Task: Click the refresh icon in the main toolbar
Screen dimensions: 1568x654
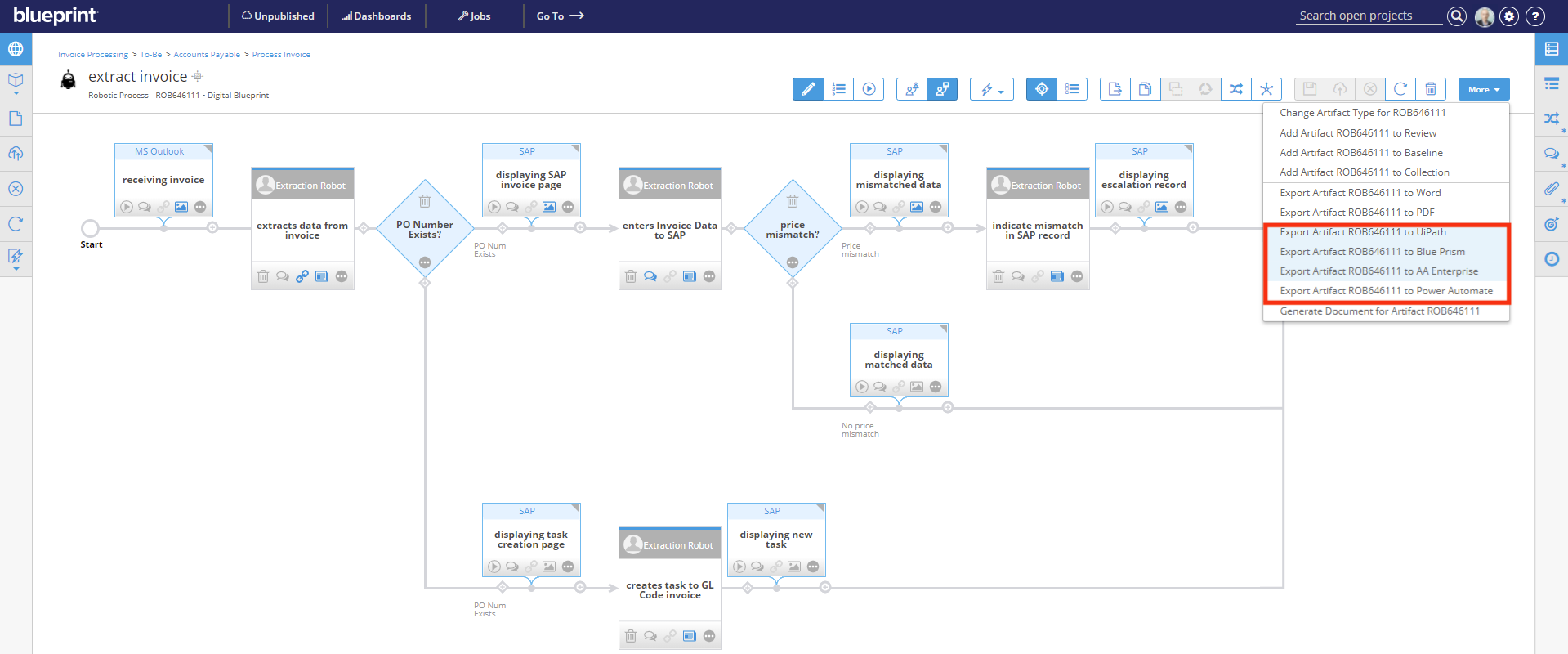Action: (1400, 89)
